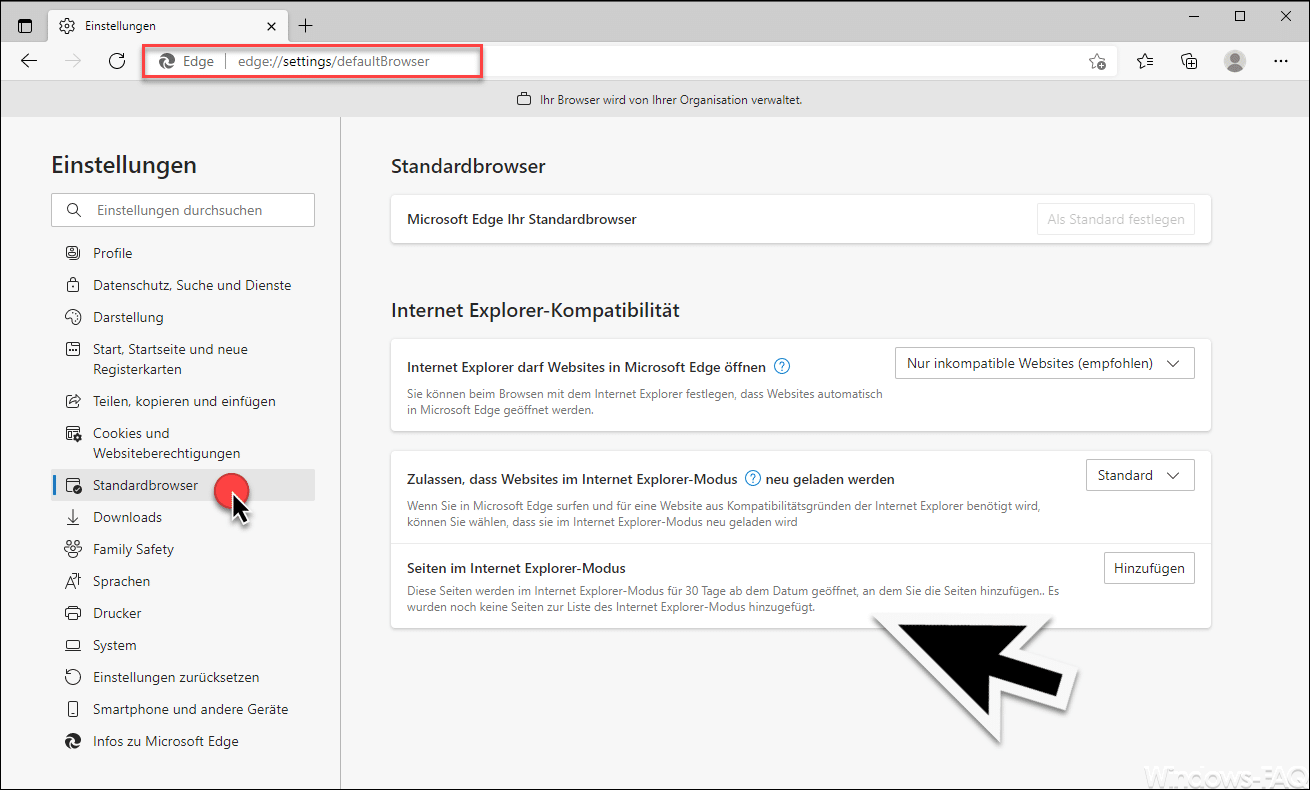Click the Hinzufügen button
Viewport: 1310px width, 790px height.
[1149, 567]
